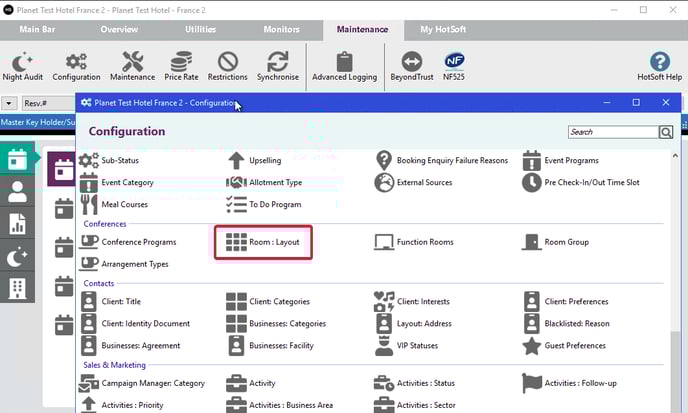Open Layout: Address configuration

(x=414, y=324)
